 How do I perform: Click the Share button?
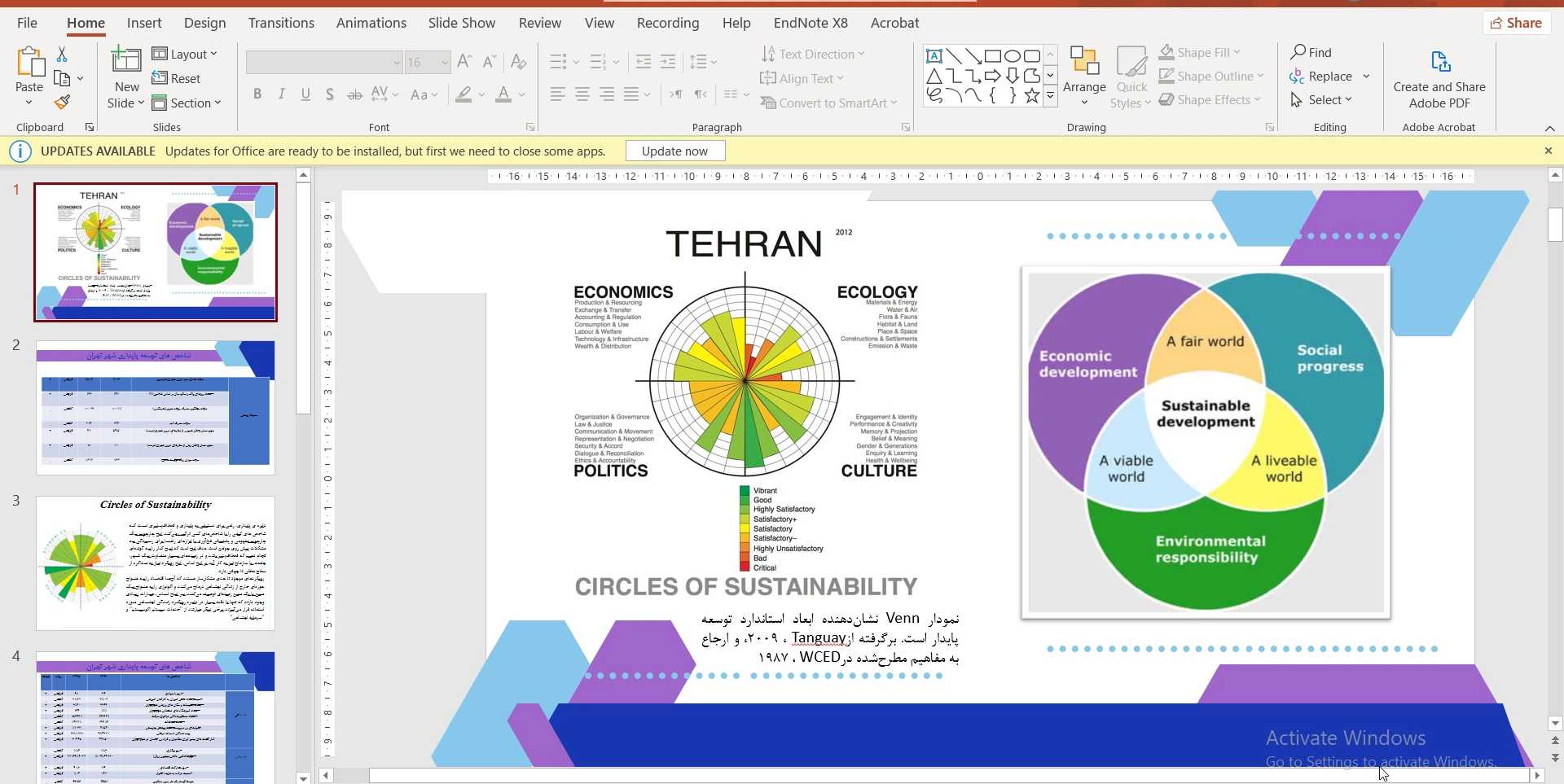pos(1516,23)
